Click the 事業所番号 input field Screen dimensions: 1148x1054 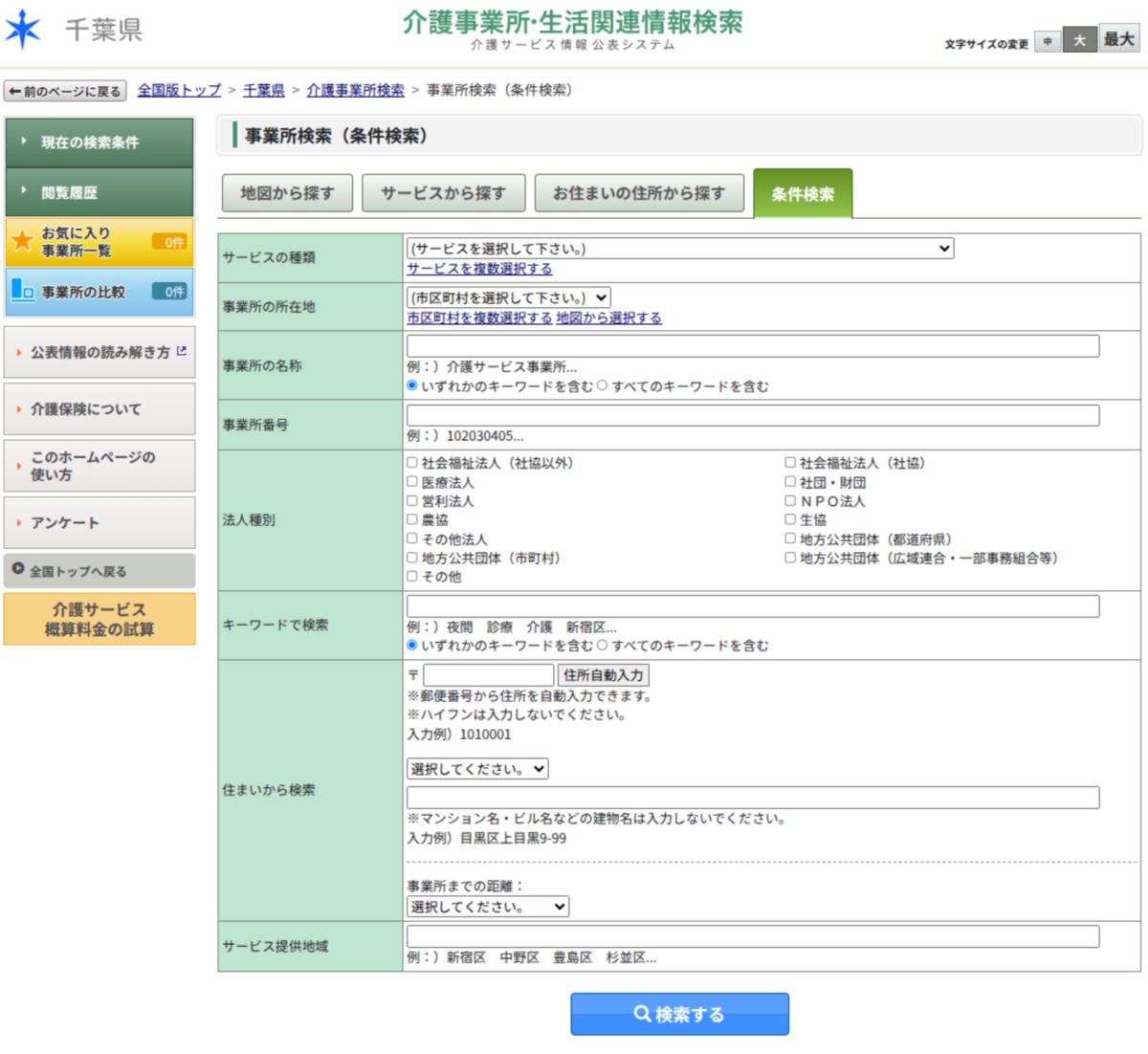coord(753,415)
